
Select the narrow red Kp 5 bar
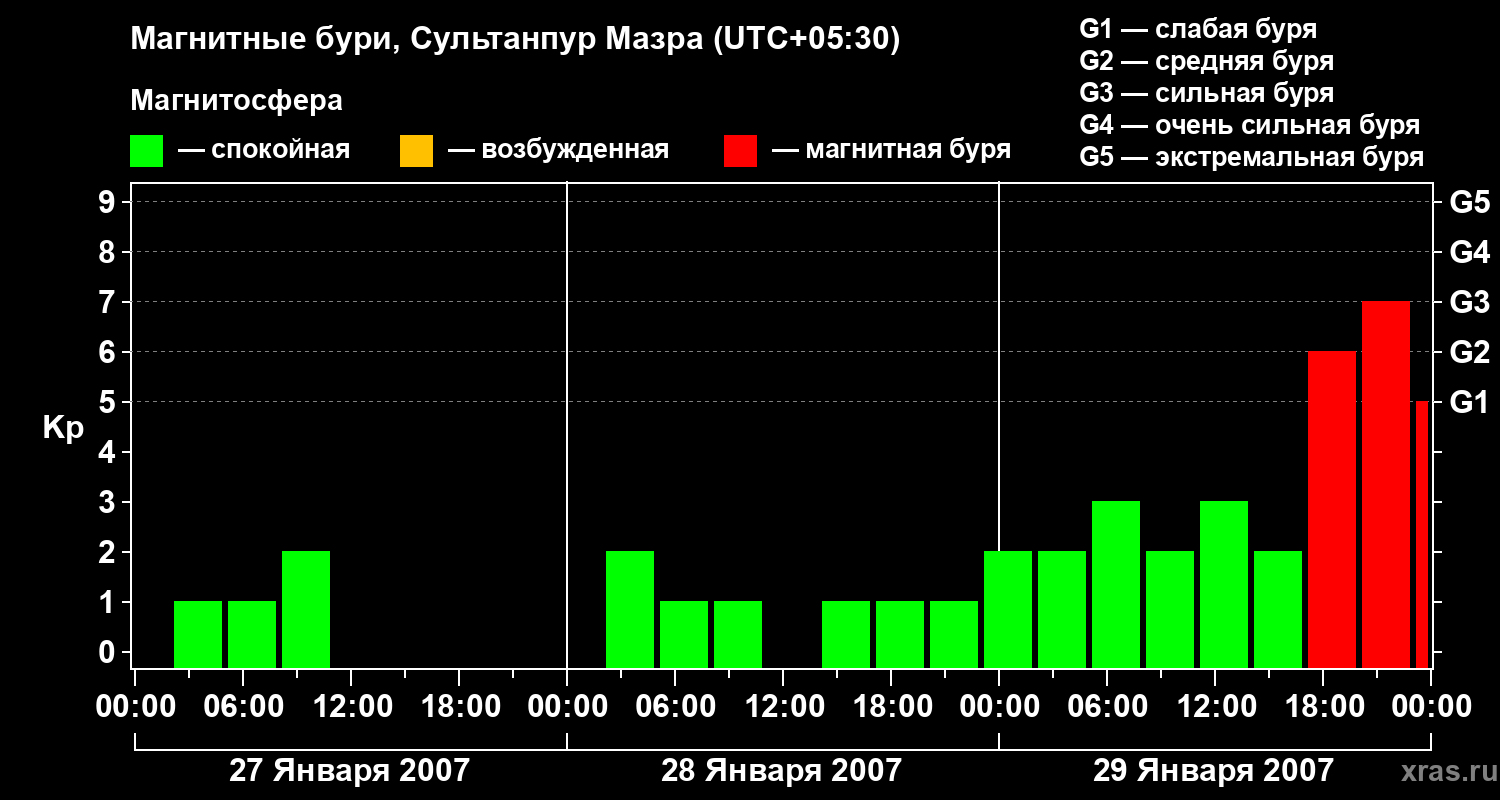point(1422,535)
